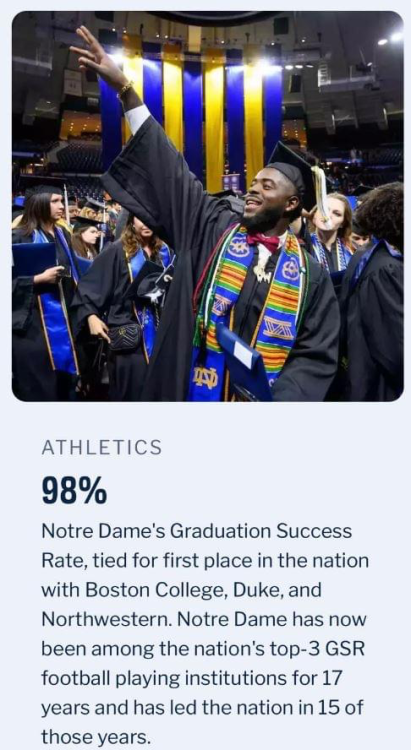Select the 98% statistic heading
The width and height of the screenshot is (411, 750).
tap(74, 491)
